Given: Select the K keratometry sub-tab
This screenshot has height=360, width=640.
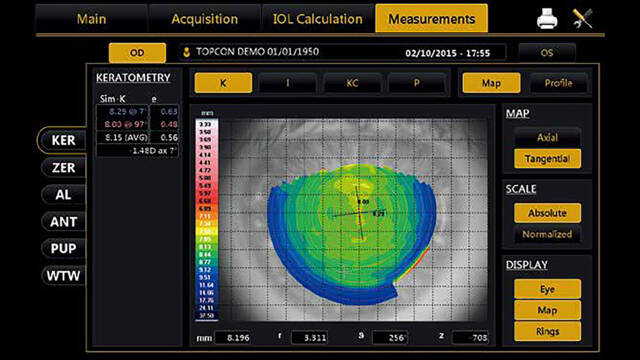Looking at the screenshot, I should (x=223, y=83).
